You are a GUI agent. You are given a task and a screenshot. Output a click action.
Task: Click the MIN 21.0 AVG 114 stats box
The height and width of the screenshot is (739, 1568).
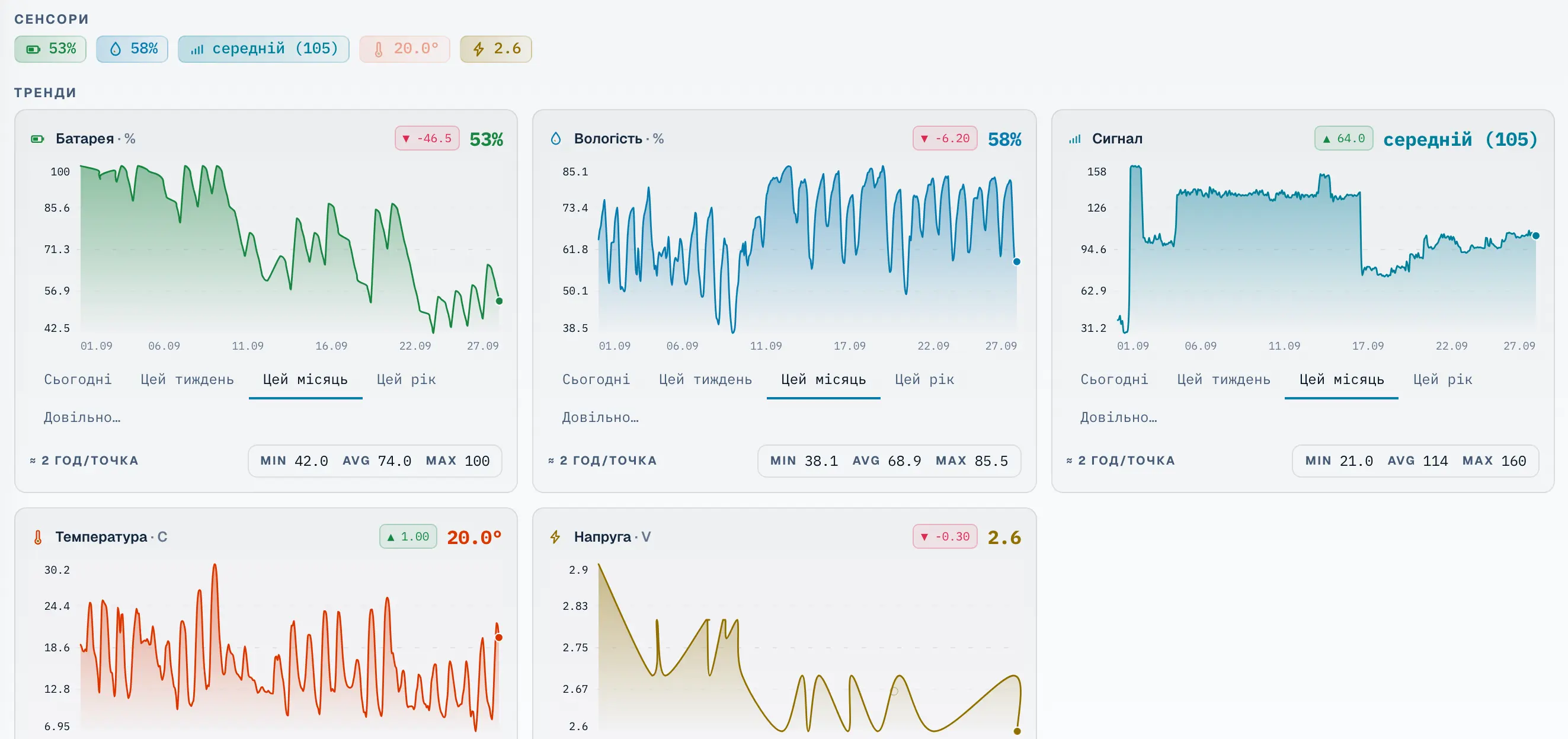pyautogui.click(x=1416, y=462)
